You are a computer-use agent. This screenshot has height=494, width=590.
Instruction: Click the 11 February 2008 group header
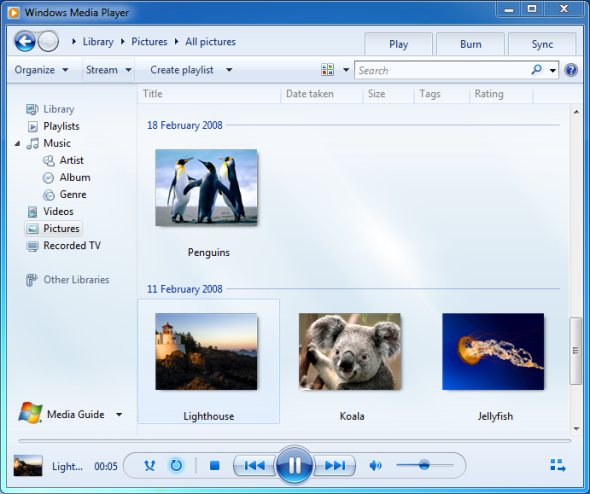(x=184, y=289)
